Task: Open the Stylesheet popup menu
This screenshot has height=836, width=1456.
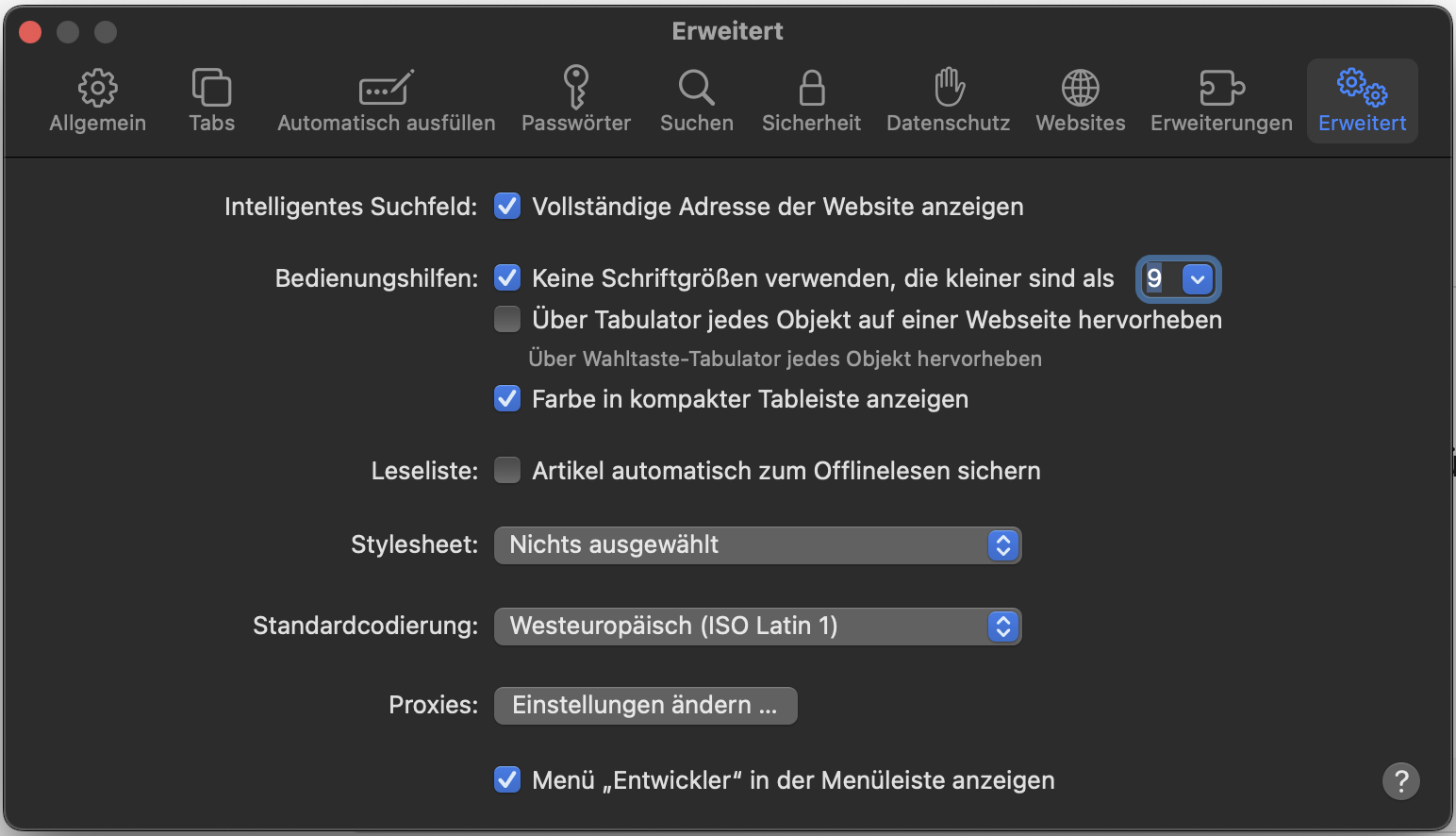Action: [757, 545]
